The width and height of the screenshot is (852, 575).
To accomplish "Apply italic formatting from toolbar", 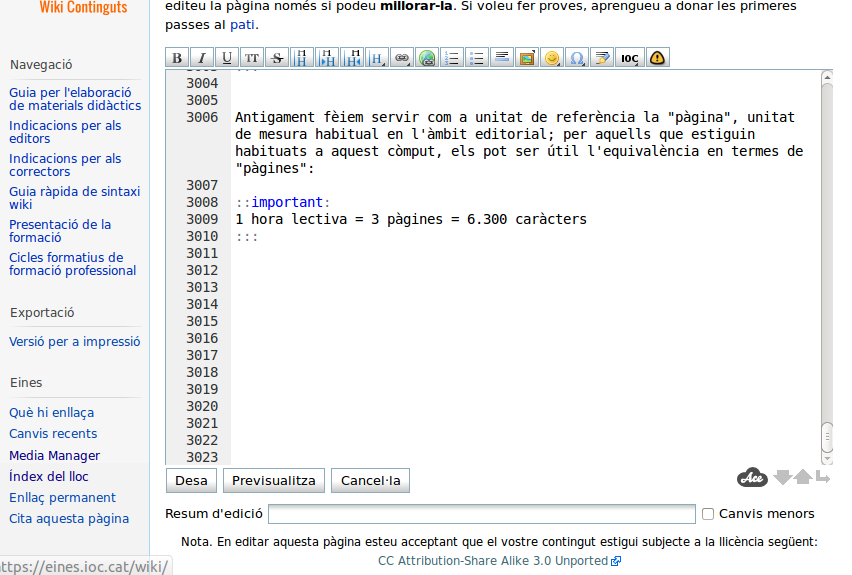I will 202,58.
